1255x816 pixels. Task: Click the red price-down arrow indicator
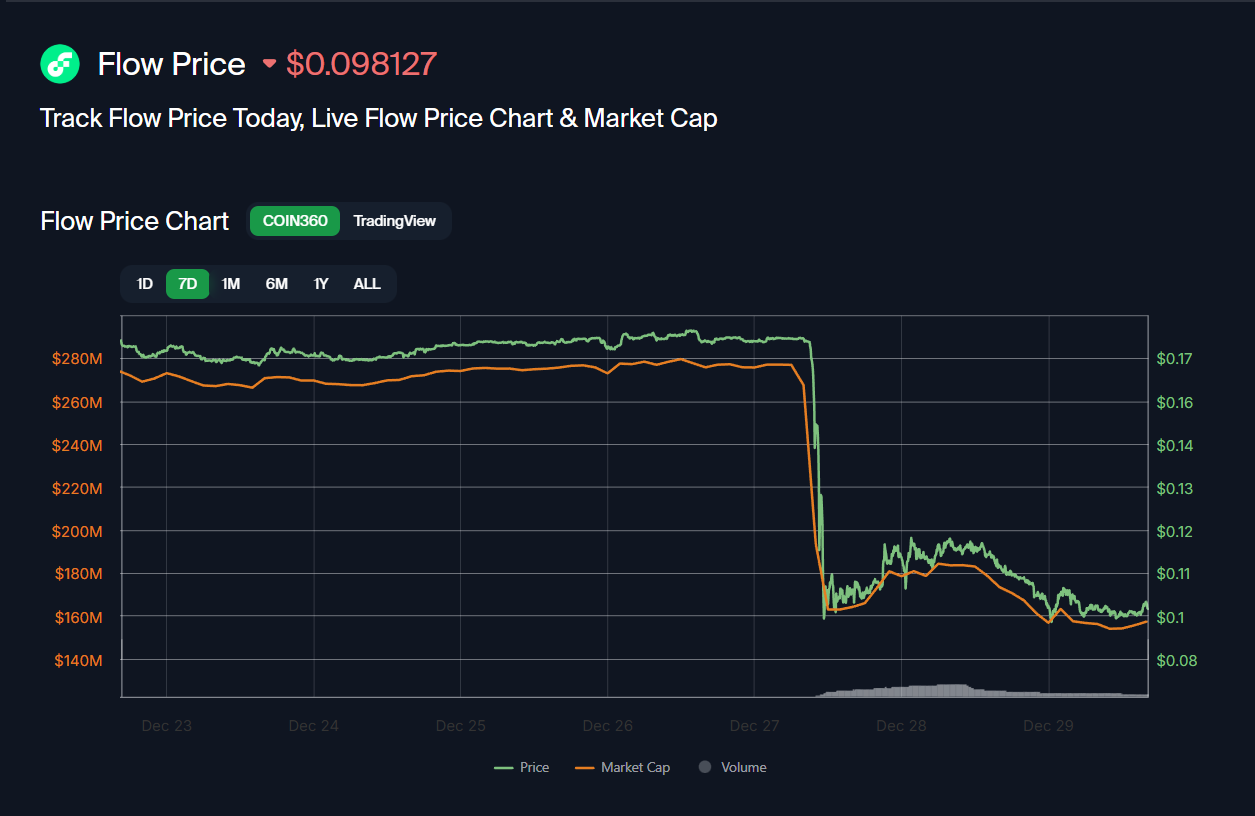(269, 64)
